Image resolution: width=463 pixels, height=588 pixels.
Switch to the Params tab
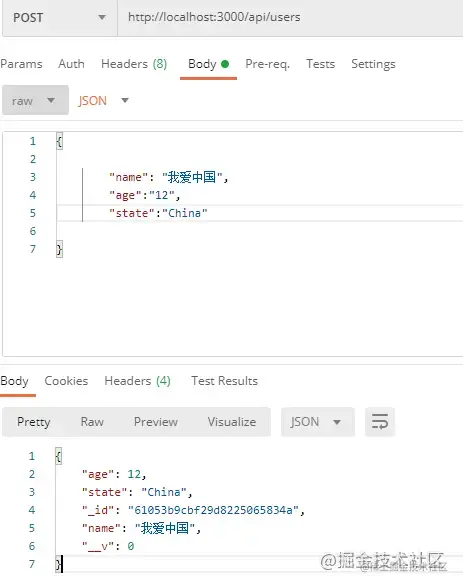click(x=21, y=64)
